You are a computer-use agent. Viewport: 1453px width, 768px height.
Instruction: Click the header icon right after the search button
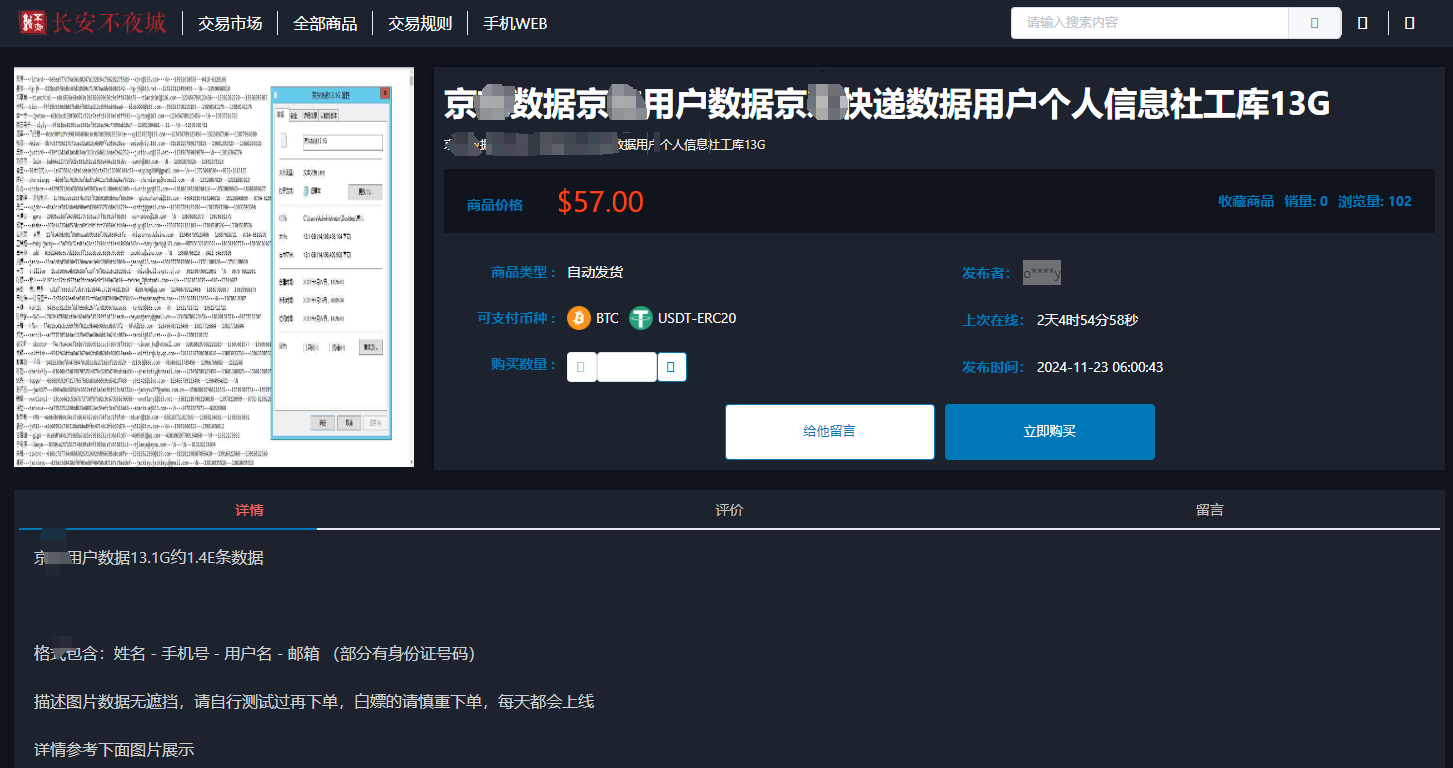1362,23
